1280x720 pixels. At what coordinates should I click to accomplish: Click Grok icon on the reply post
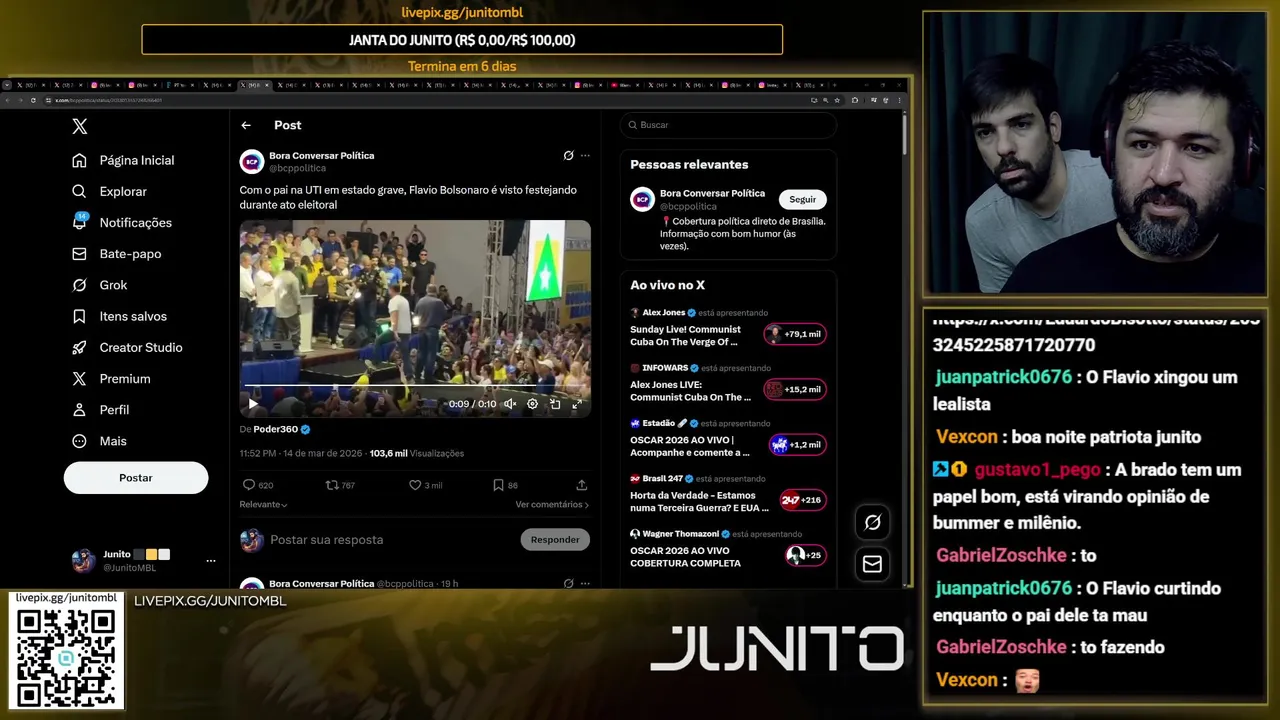point(568,583)
